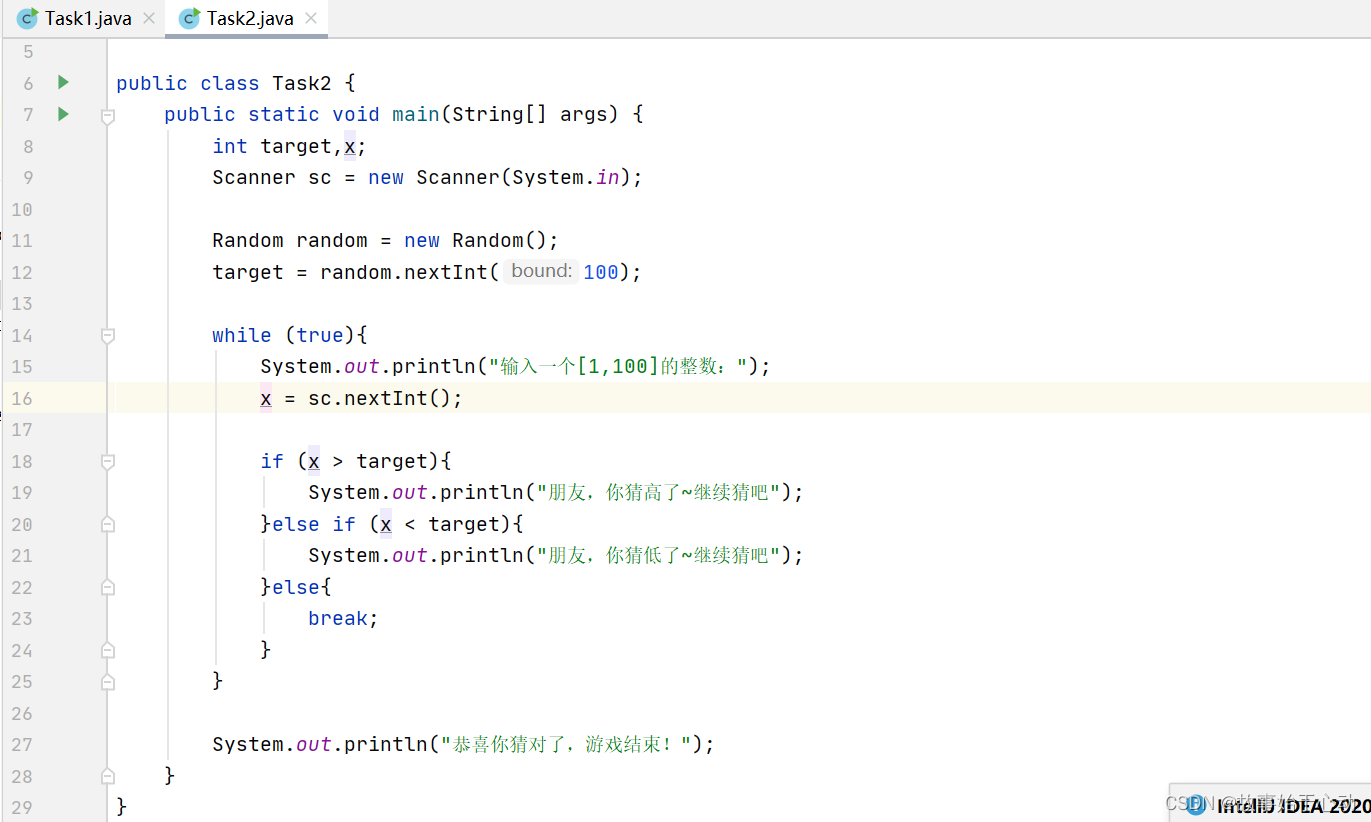Image resolution: width=1371 pixels, height=822 pixels.
Task: Place cursor on class name Task2
Action: coord(302,83)
